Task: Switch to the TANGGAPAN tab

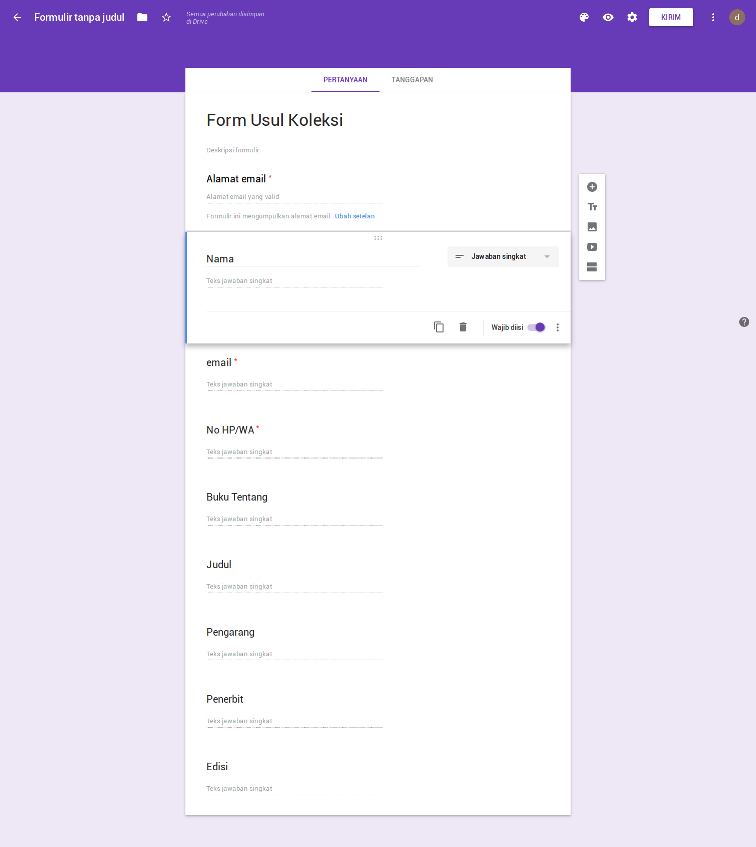Action: [412, 79]
